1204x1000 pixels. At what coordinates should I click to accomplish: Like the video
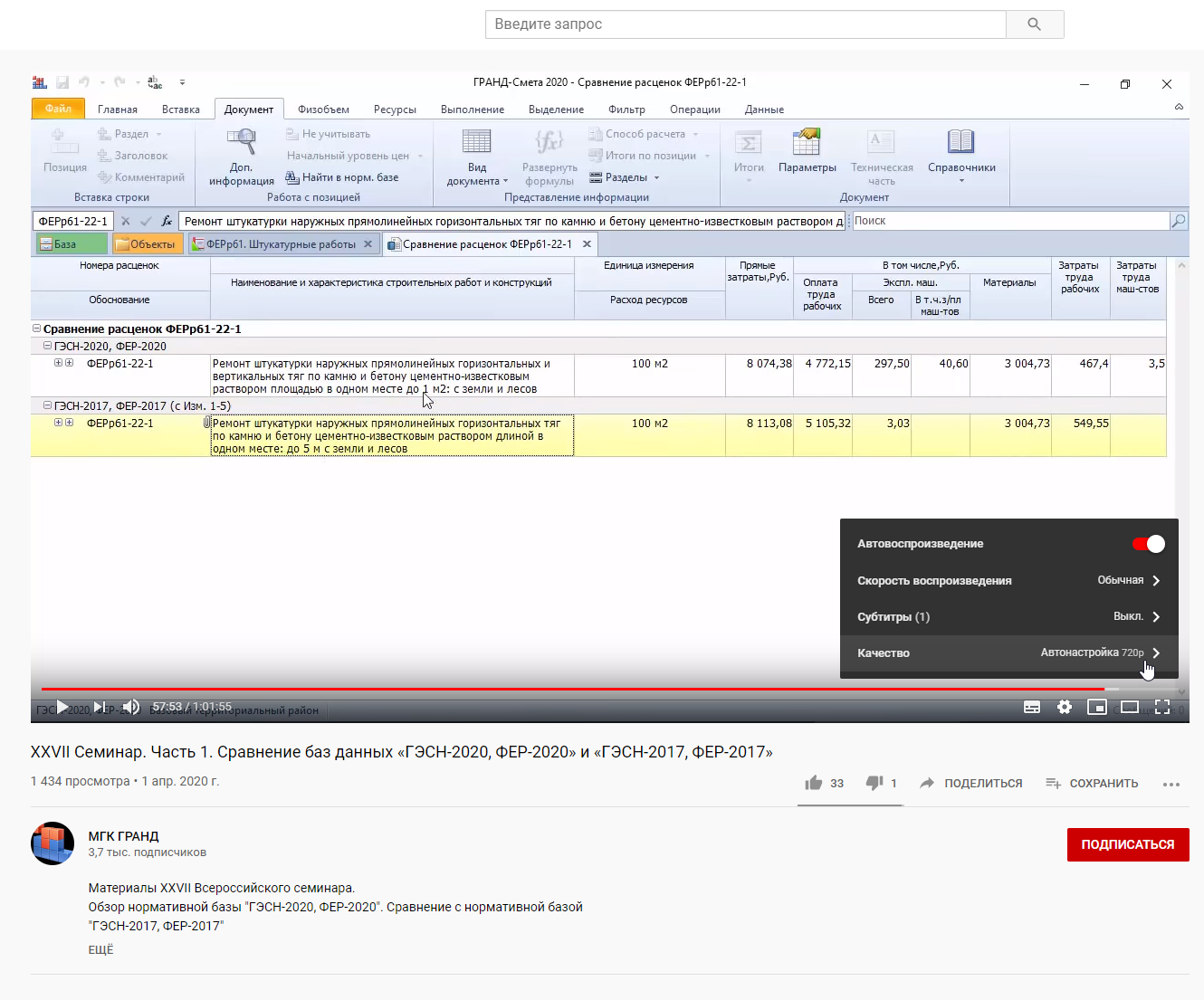[x=814, y=783]
